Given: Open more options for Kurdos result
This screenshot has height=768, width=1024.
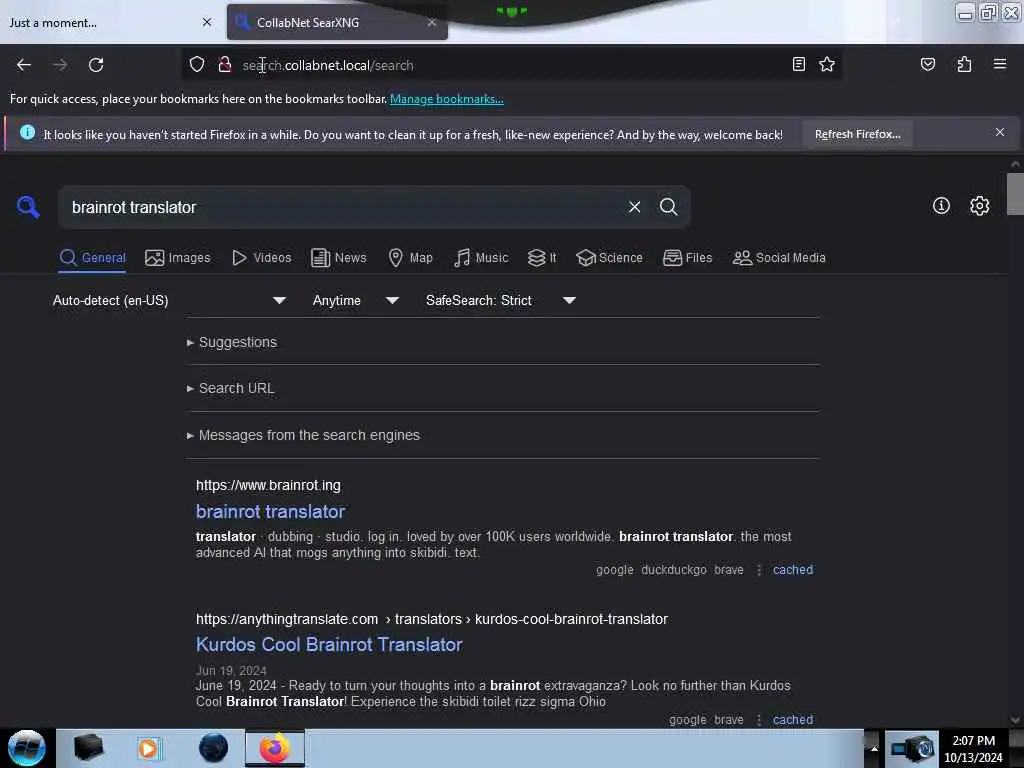Looking at the screenshot, I should point(758,720).
